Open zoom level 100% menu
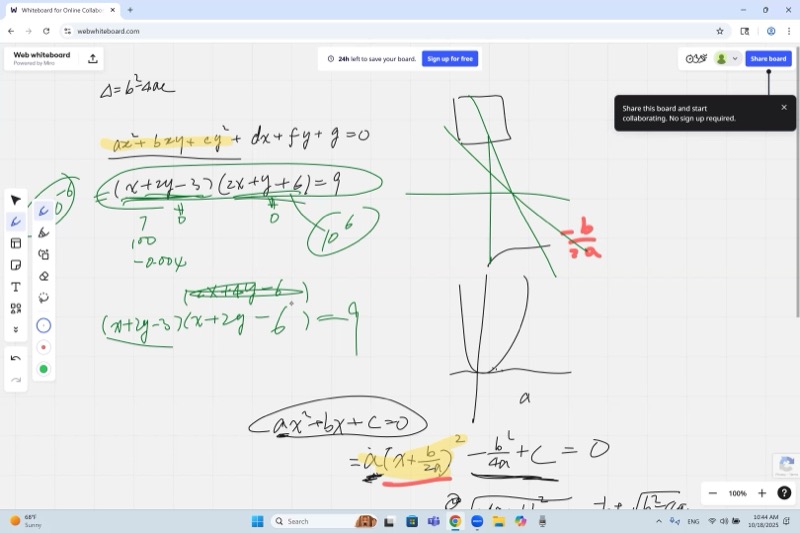 [x=737, y=493]
